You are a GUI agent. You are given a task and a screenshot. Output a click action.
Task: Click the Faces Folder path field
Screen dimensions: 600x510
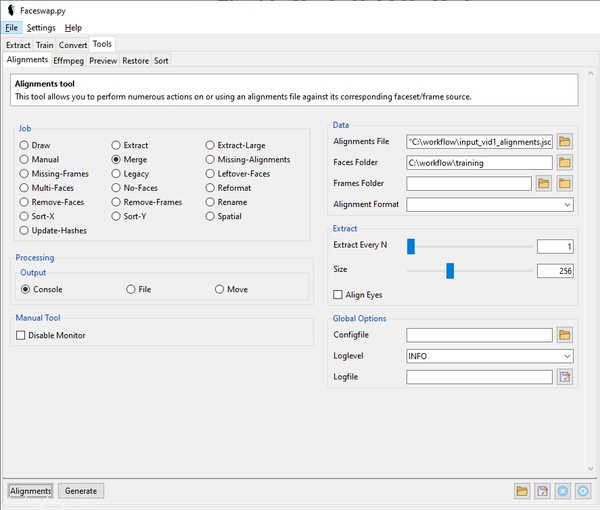point(479,163)
